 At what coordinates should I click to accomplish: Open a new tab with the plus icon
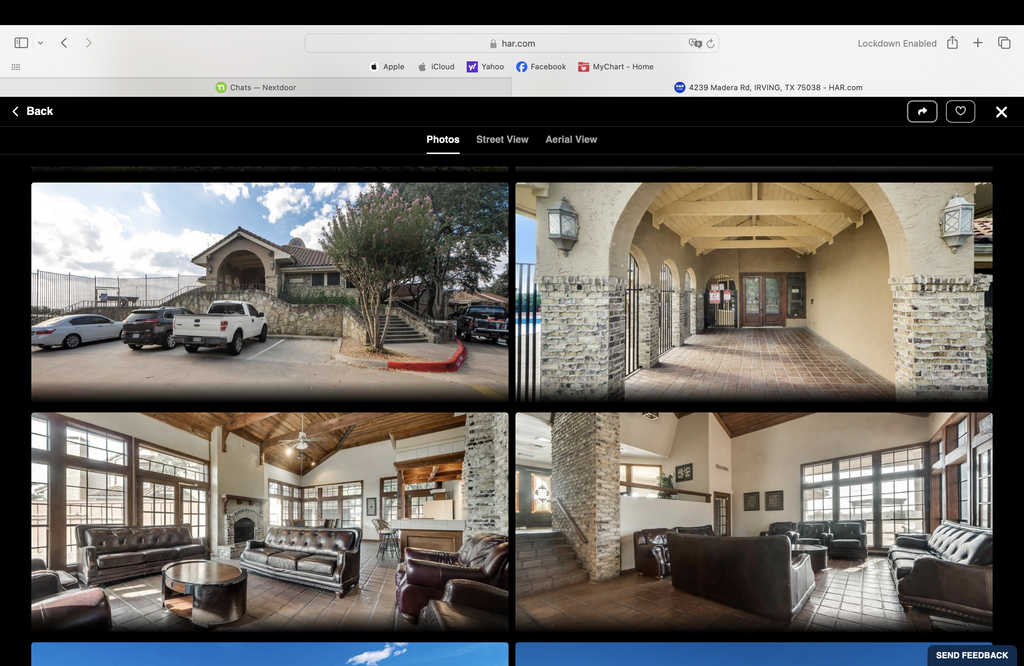coord(978,42)
